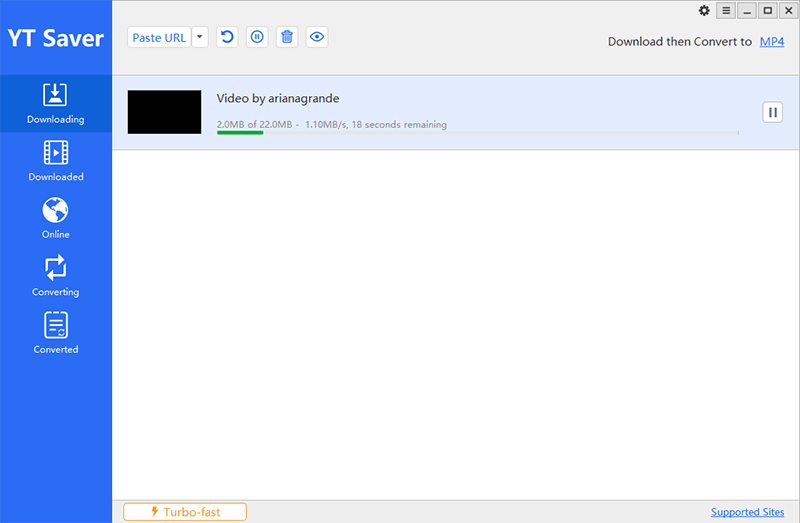
Task: Maximize the YT Saver window
Action: [x=768, y=11]
